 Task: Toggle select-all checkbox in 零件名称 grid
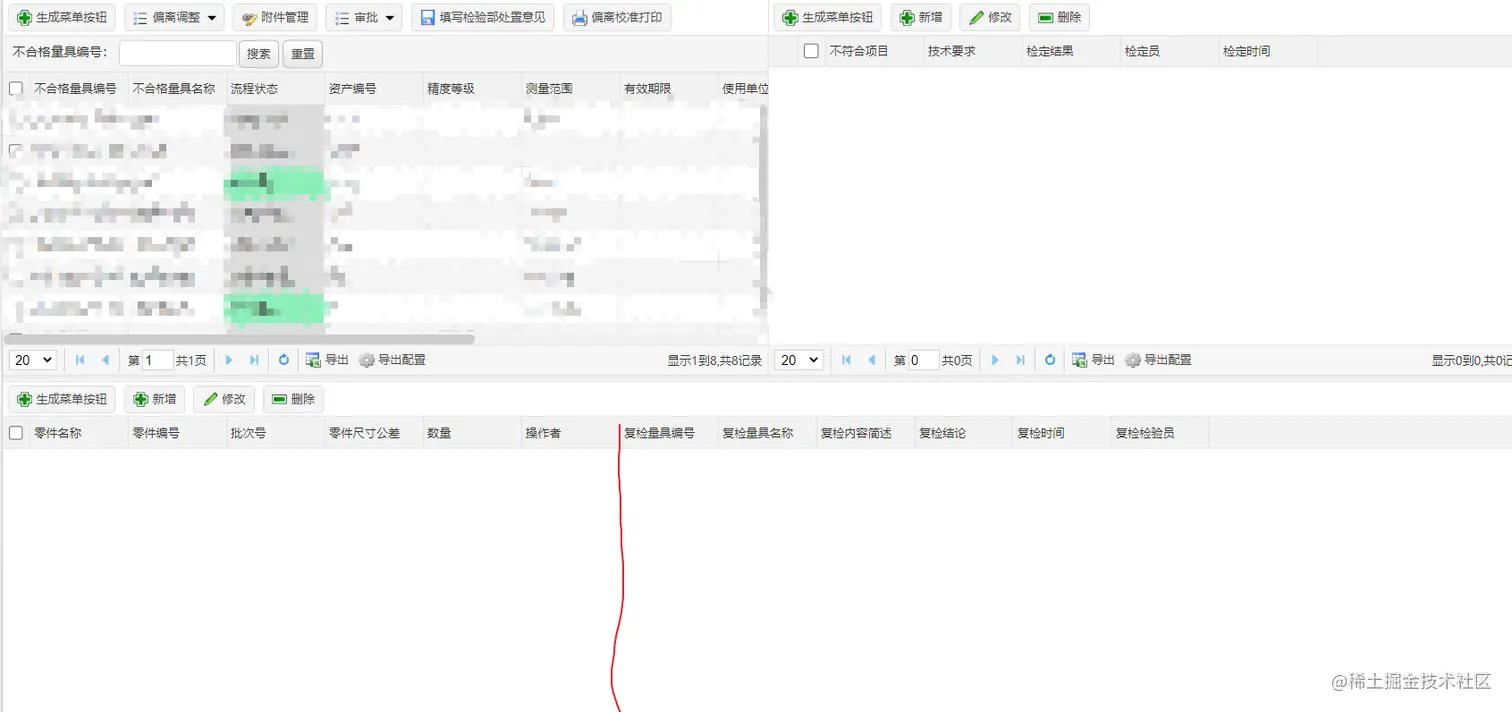tap(16, 432)
